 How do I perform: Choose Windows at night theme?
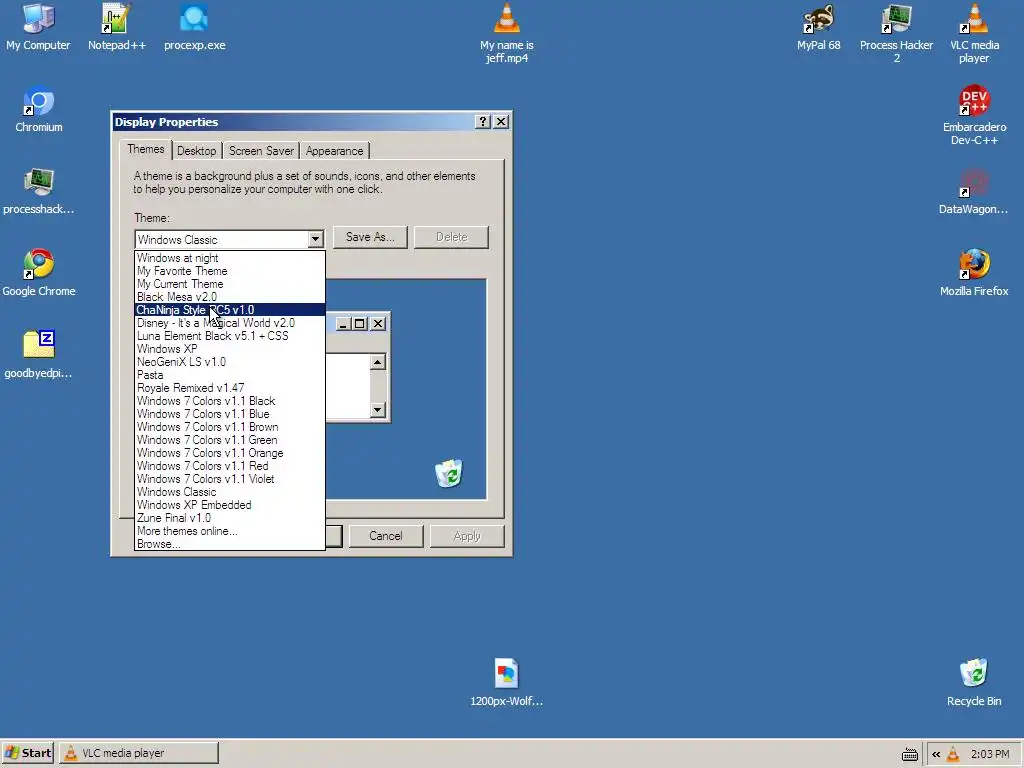point(230,258)
